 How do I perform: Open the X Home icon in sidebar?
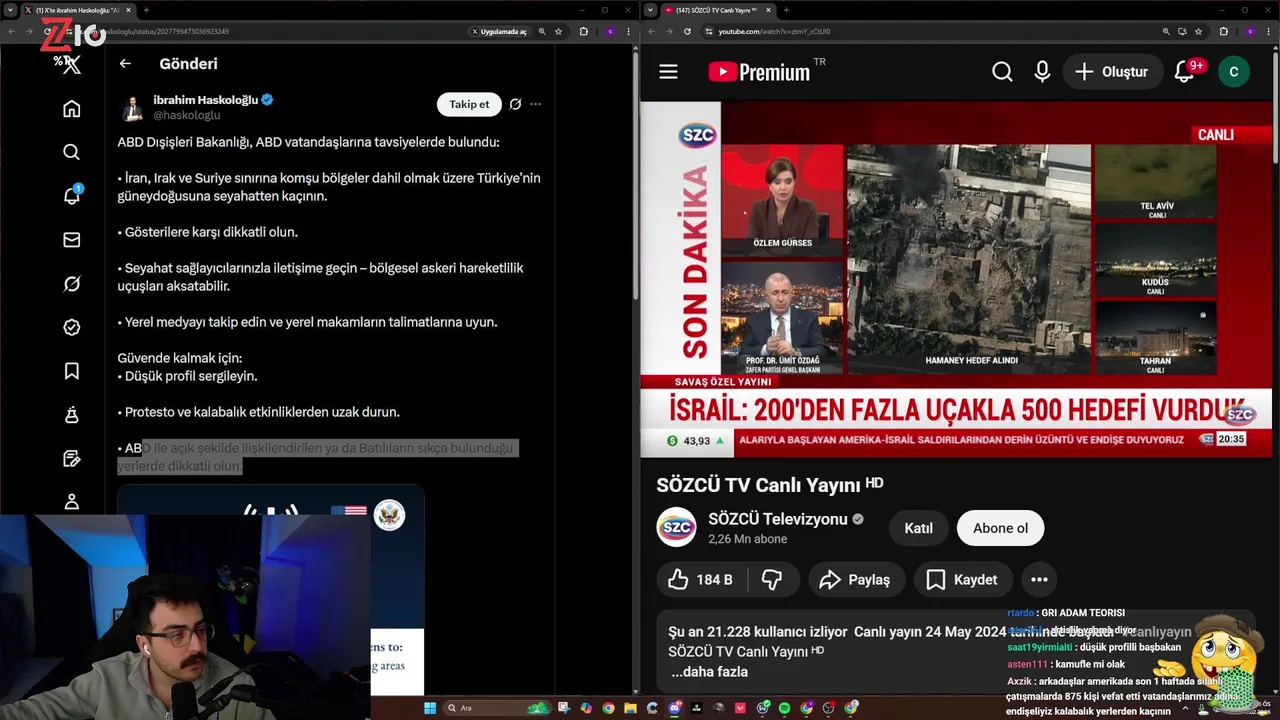[71, 108]
